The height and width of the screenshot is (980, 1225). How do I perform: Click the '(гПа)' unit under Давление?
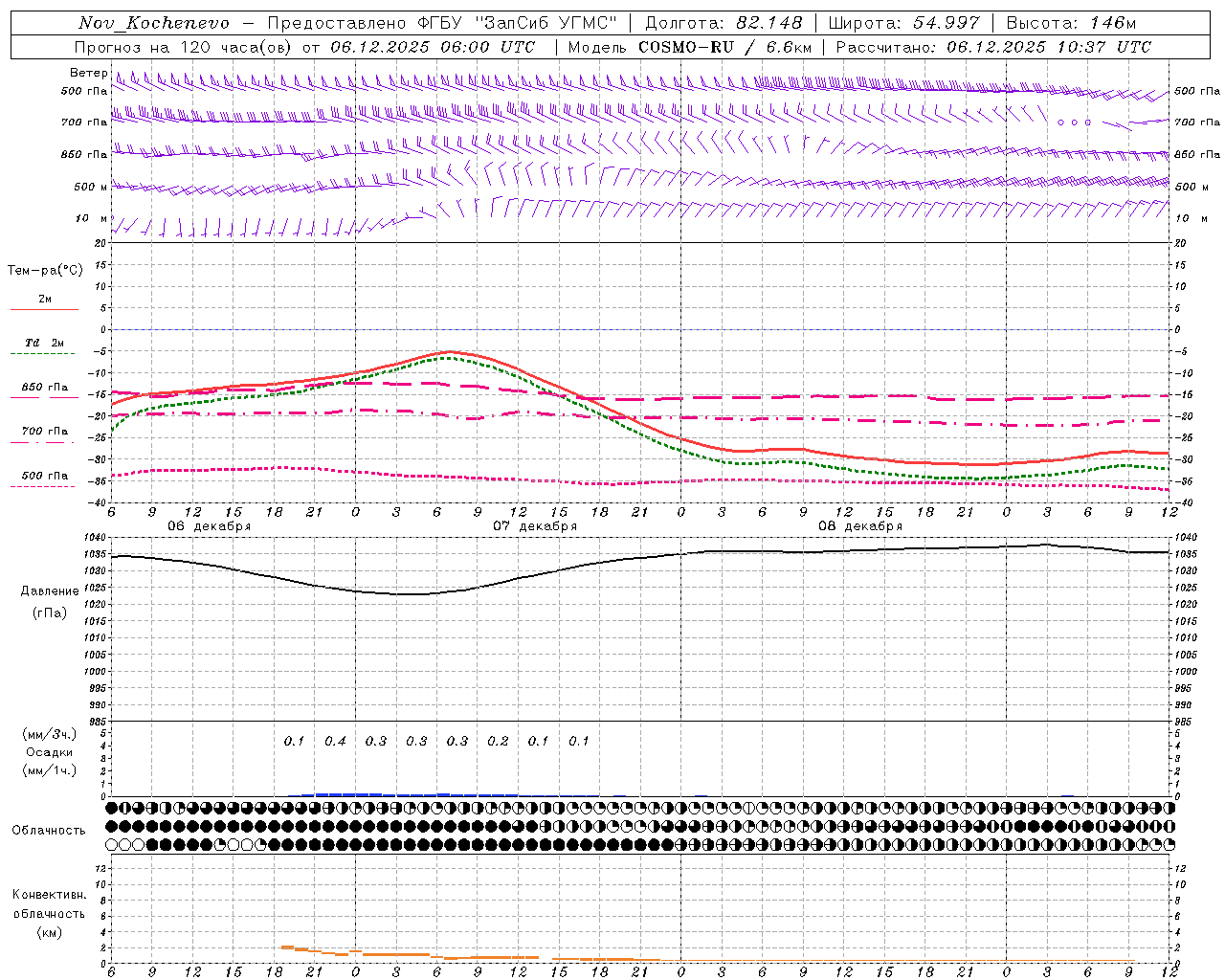(x=50, y=612)
